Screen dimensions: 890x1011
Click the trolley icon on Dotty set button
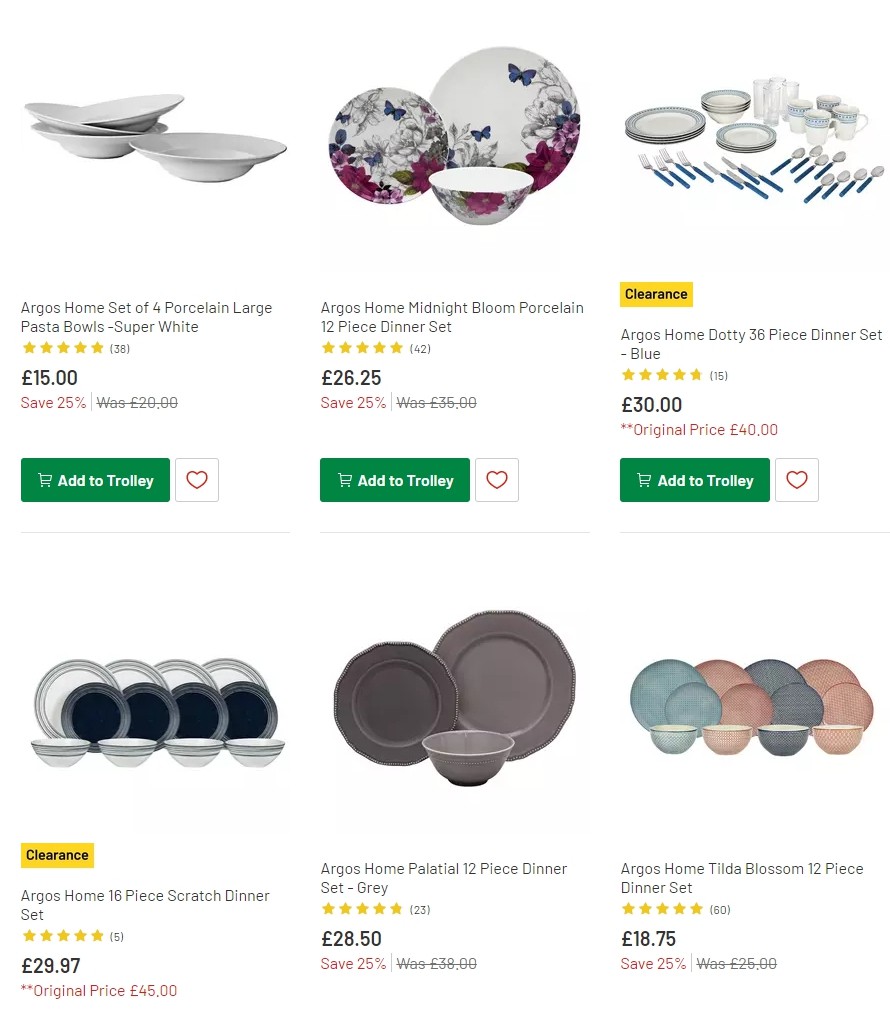click(x=643, y=480)
